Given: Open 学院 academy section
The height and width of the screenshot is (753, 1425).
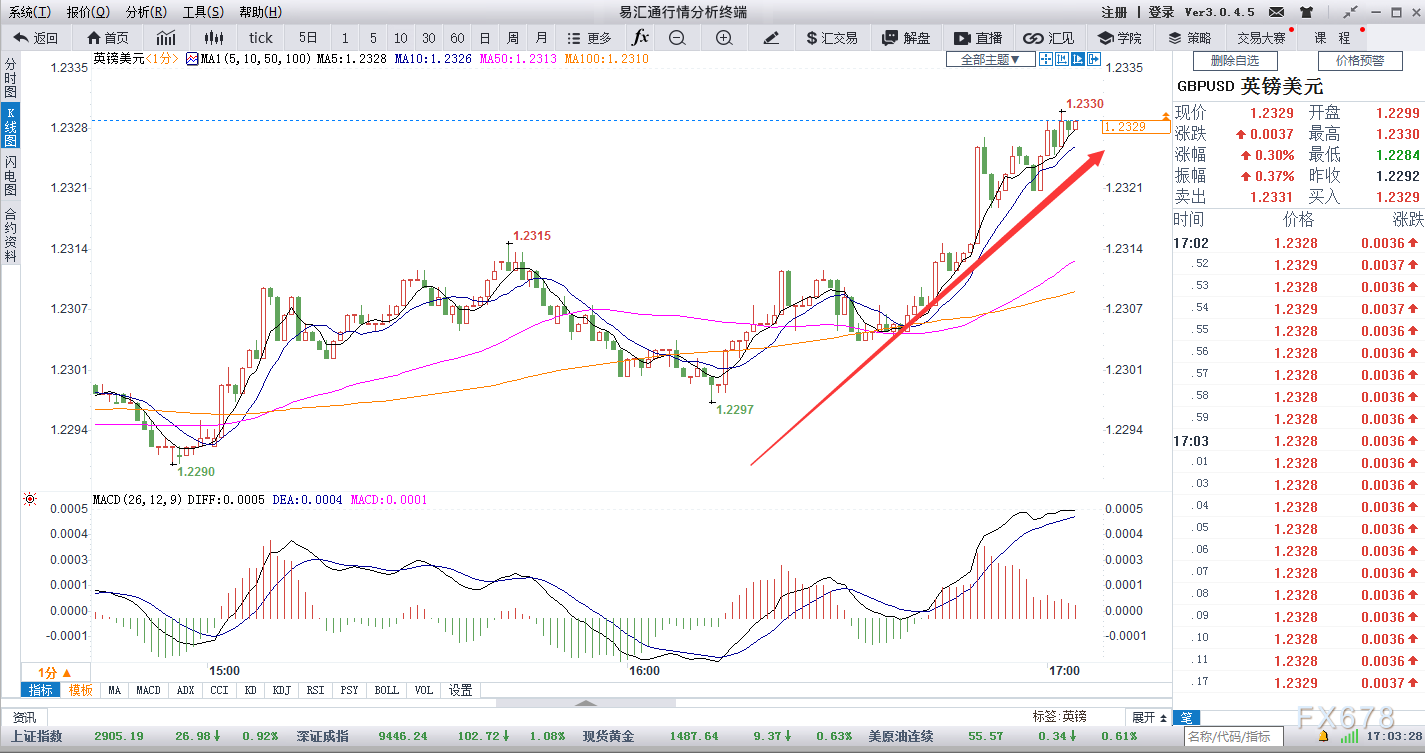Looking at the screenshot, I should (1120, 38).
